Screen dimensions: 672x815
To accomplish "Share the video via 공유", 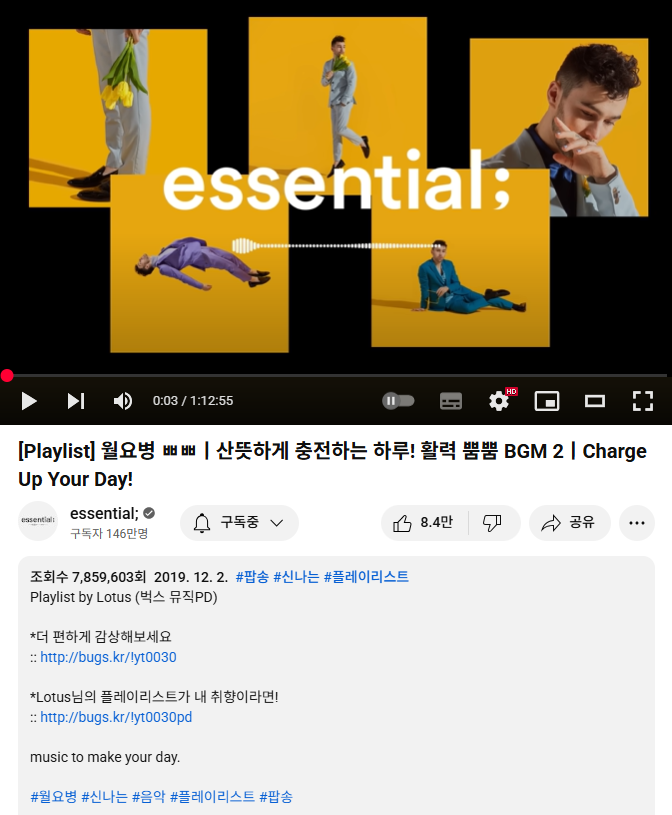I will [569, 523].
